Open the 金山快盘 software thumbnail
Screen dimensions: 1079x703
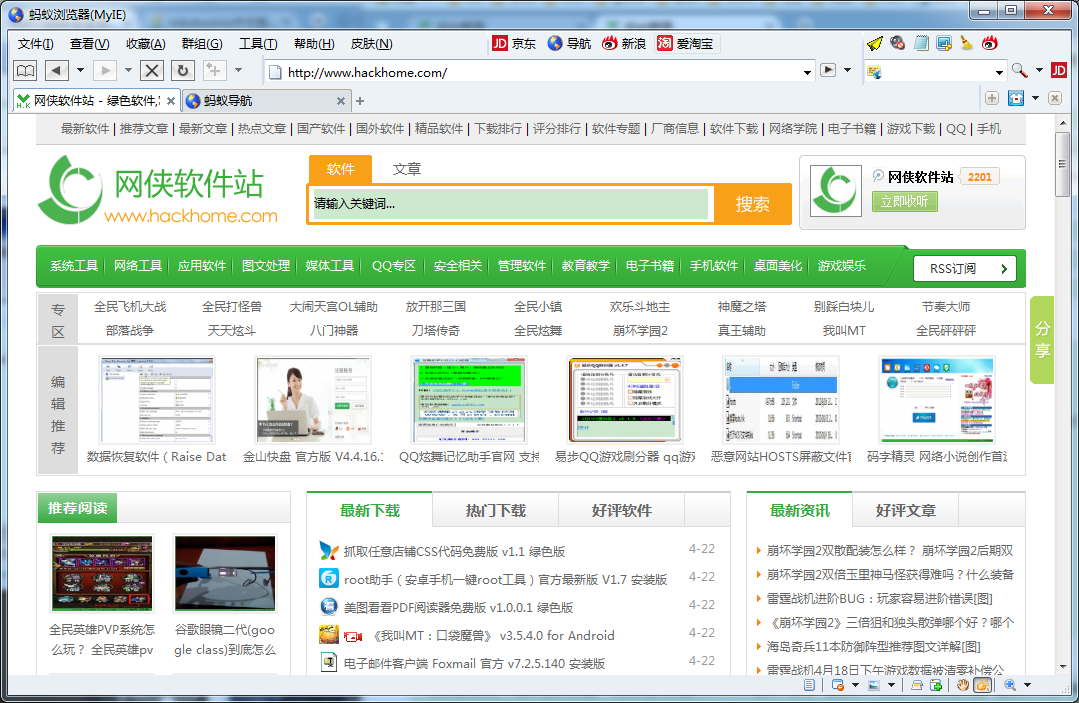(313, 399)
